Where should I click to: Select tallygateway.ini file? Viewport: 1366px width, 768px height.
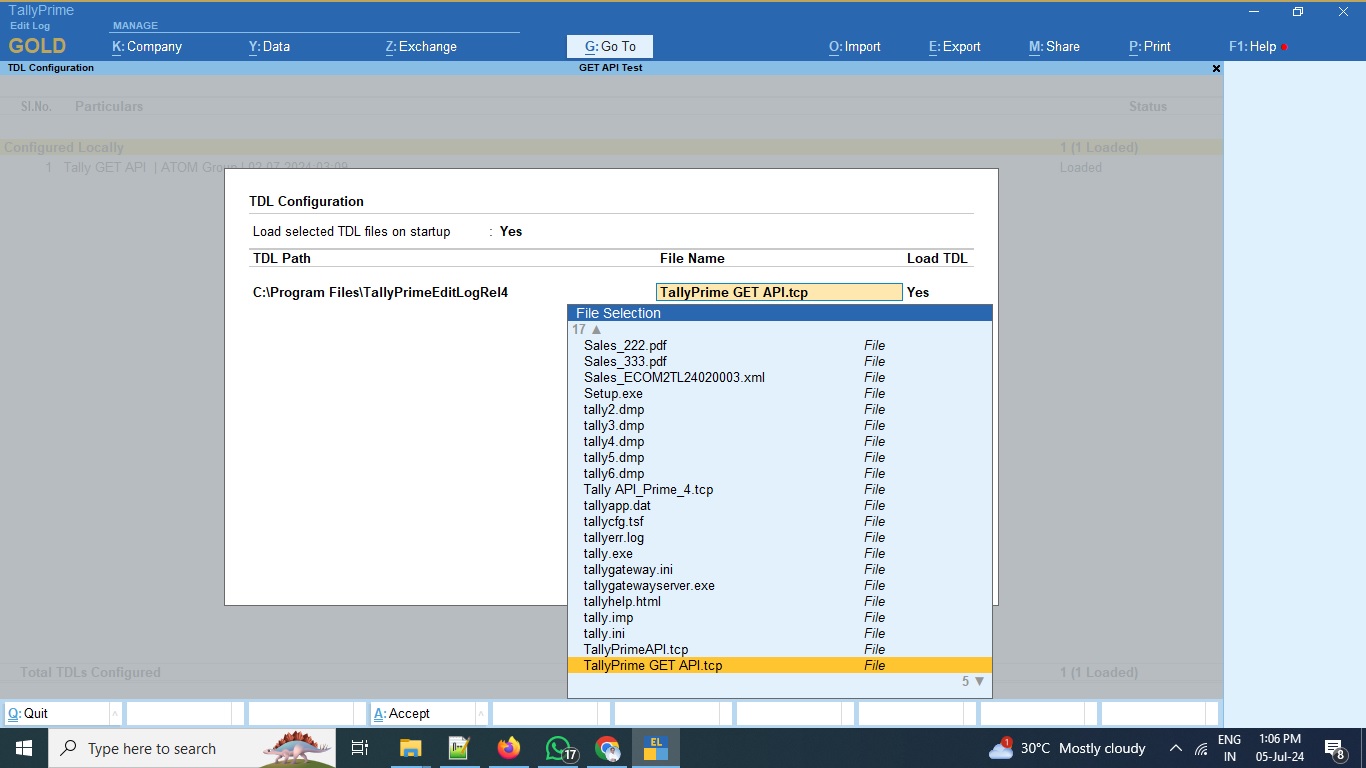pyautogui.click(x=780, y=569)
